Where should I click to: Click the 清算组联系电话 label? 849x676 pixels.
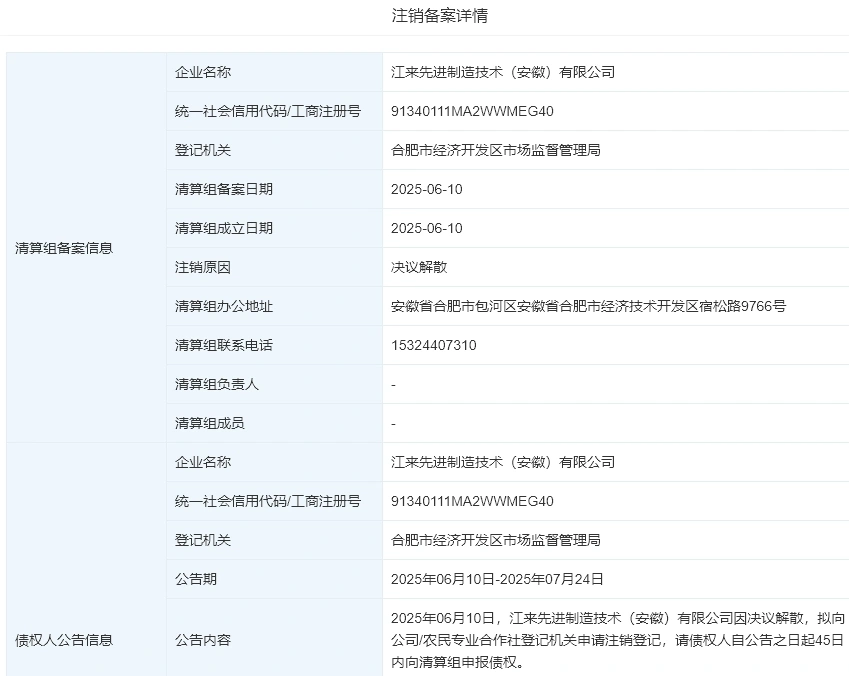click(x=224, y=345)
